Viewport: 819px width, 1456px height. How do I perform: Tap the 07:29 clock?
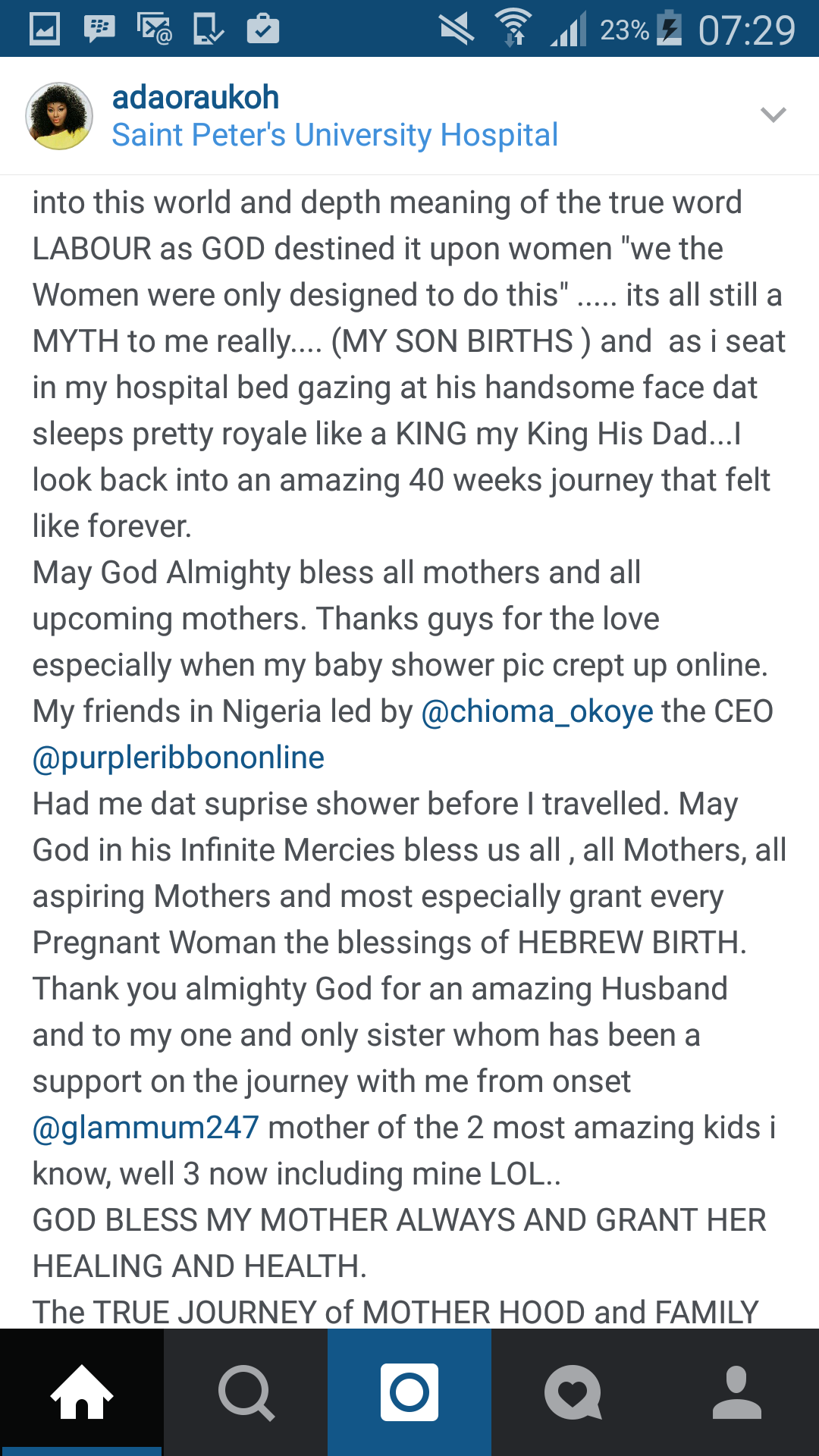(746, 30)
